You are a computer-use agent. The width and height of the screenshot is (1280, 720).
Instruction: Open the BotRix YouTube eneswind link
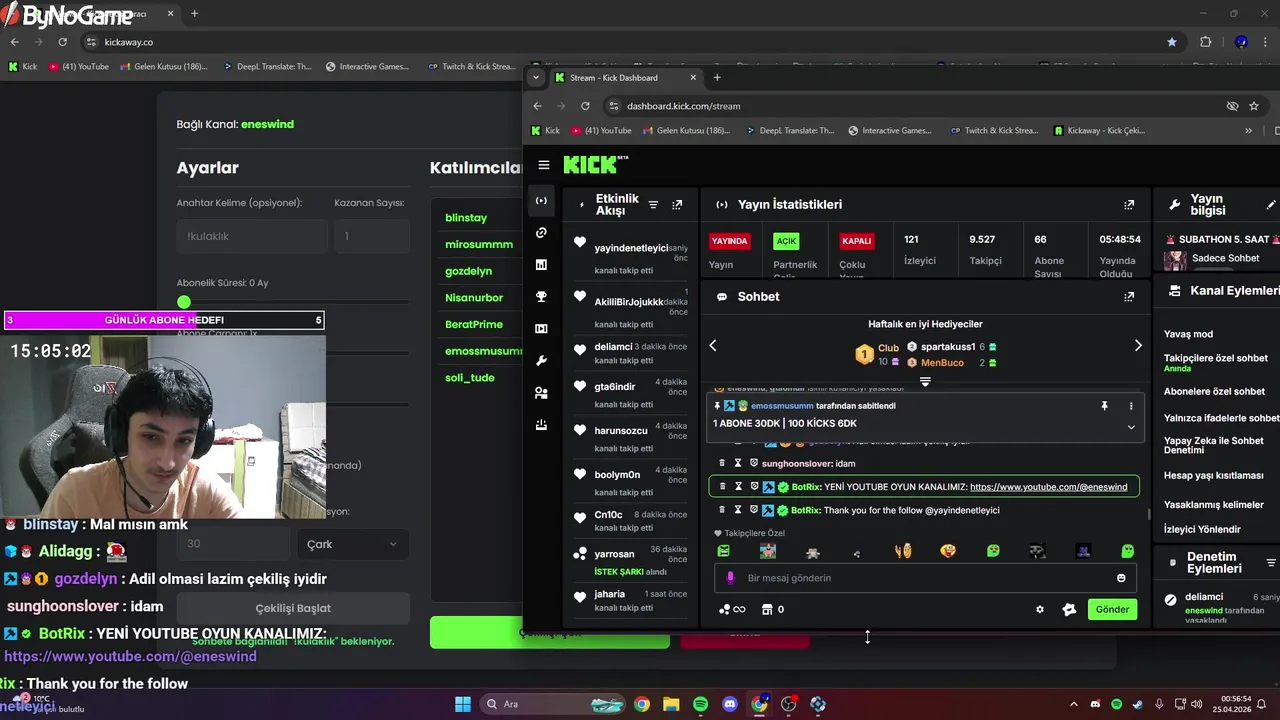(1048, 487)
